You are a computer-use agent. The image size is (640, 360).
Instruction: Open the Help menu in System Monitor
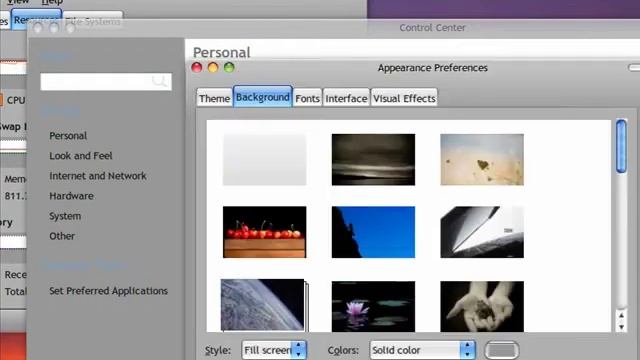coord(52,2)
